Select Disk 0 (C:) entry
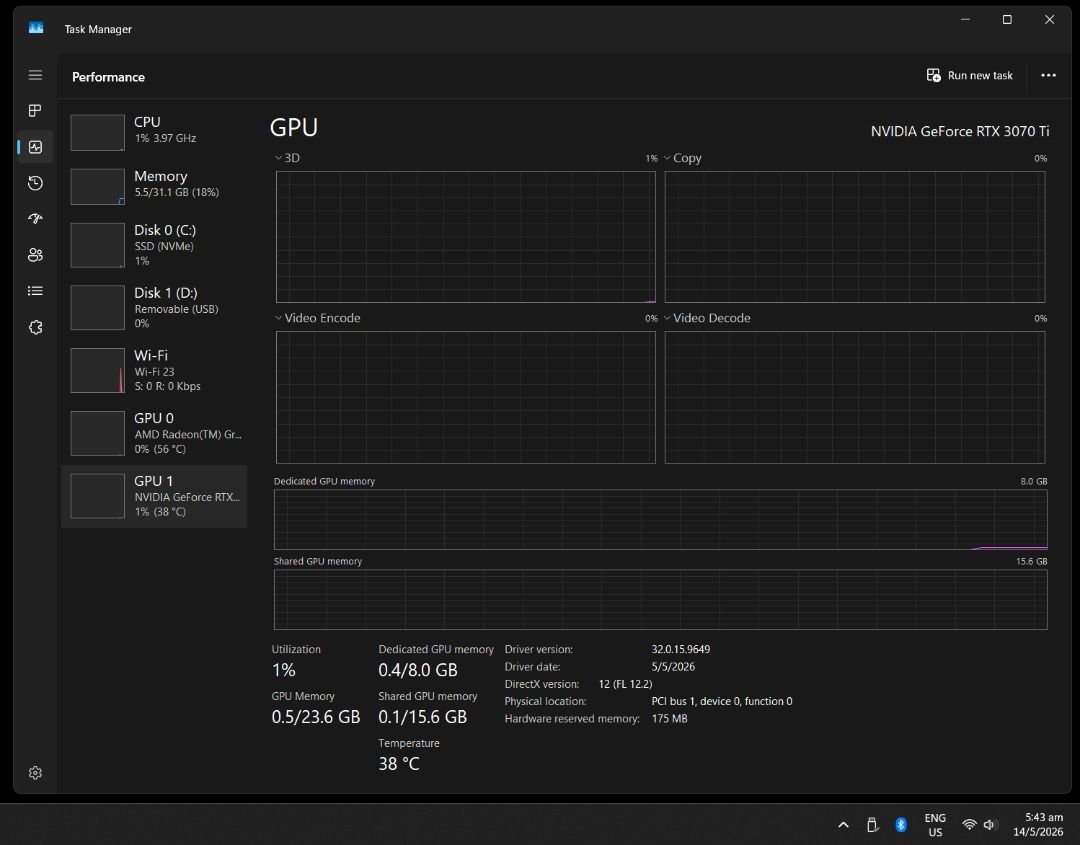This screenshot has height=845, width=1080. [x=154, y=245]
